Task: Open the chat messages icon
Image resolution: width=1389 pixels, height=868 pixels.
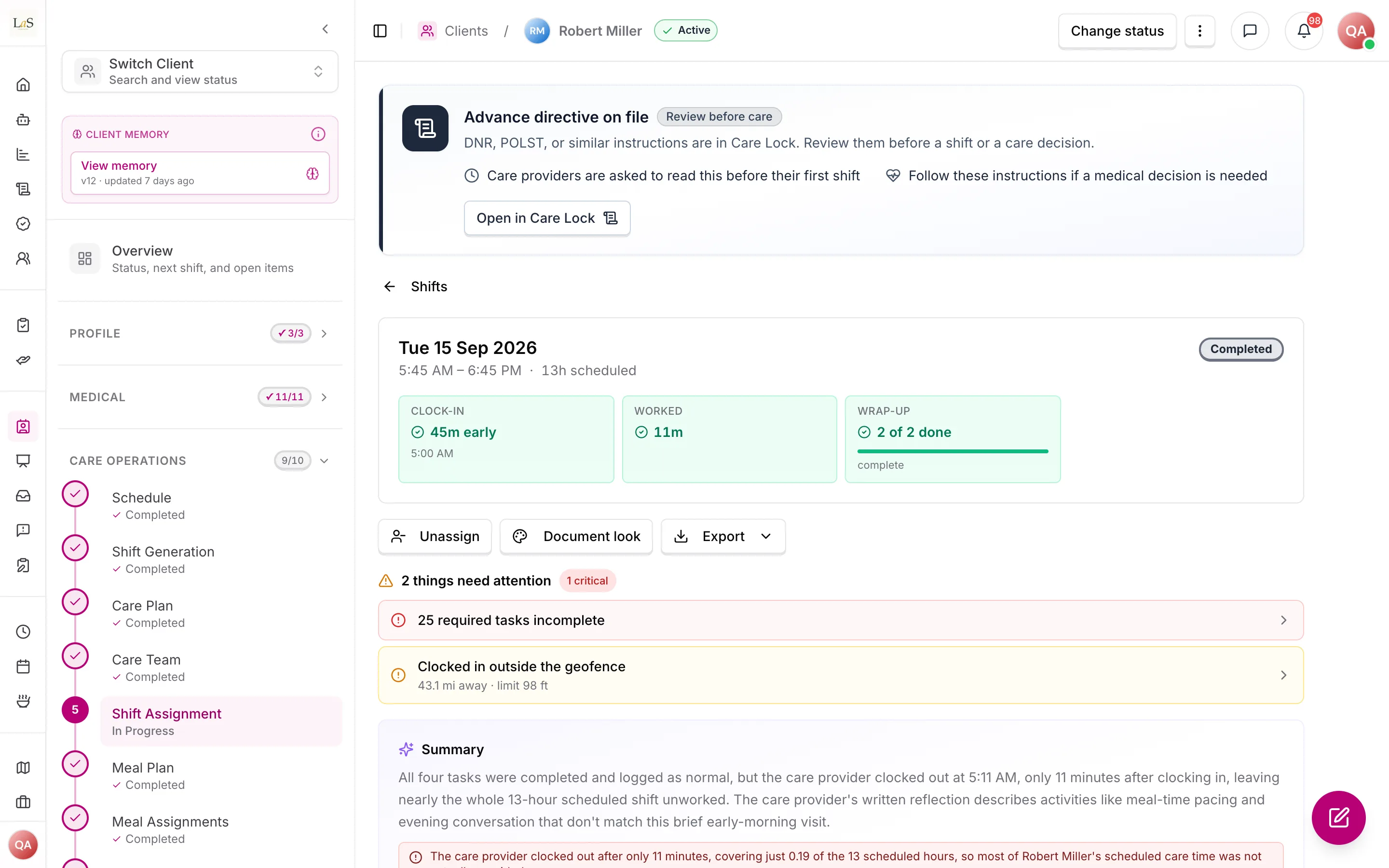Action: tap(1250, 31)
